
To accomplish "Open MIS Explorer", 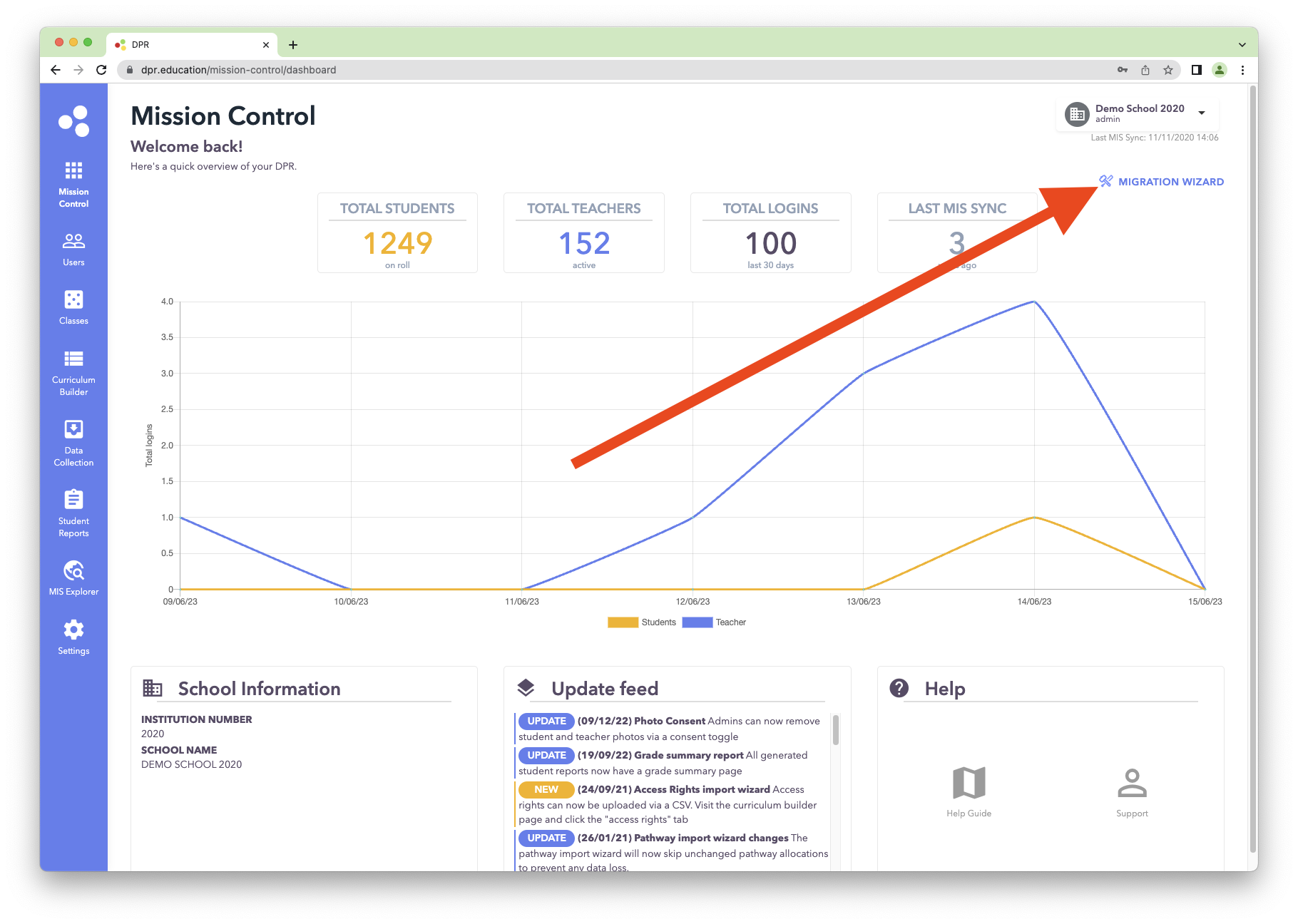I will (73, 576).
